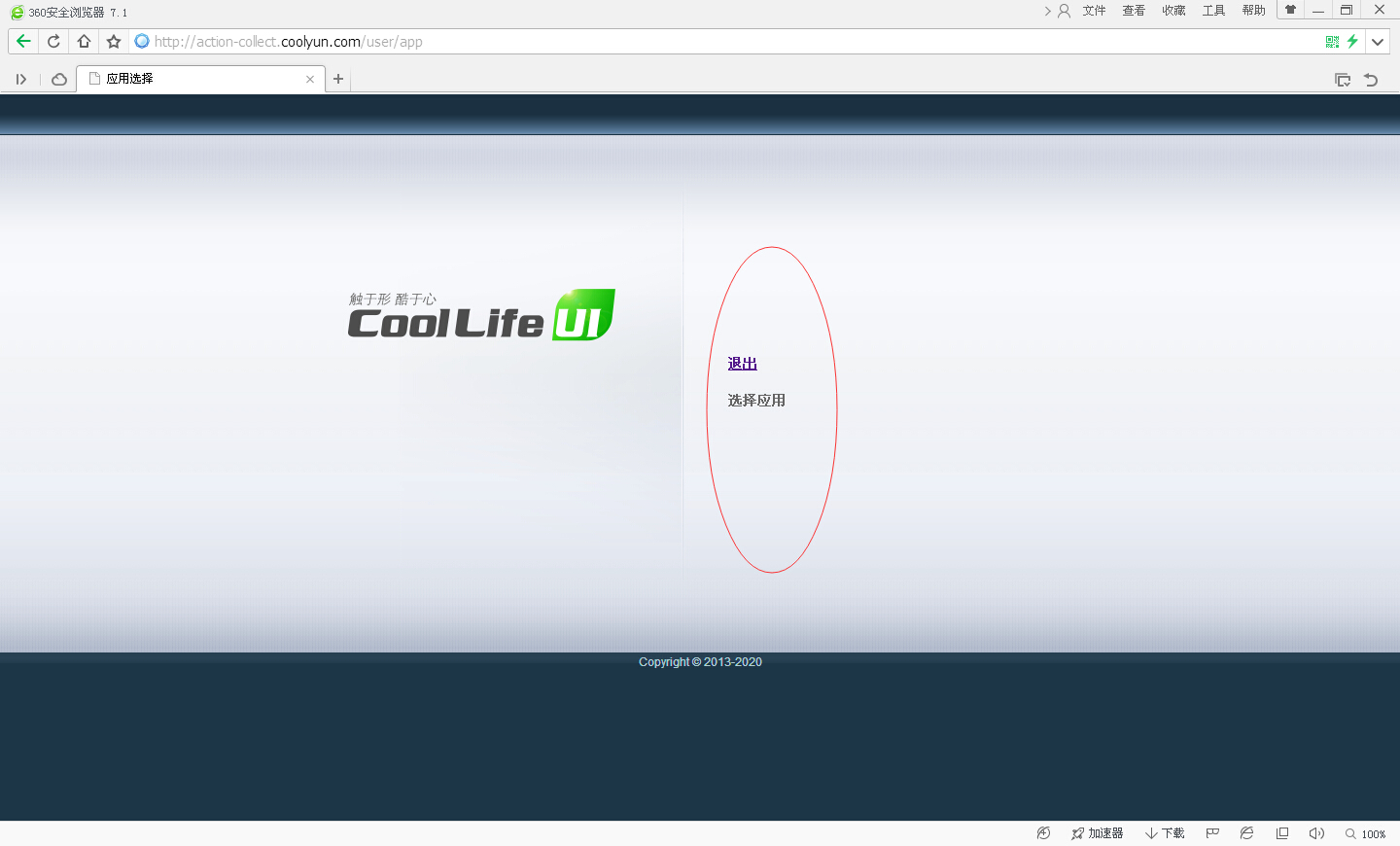Go back with the green arrow

(23, 41)
